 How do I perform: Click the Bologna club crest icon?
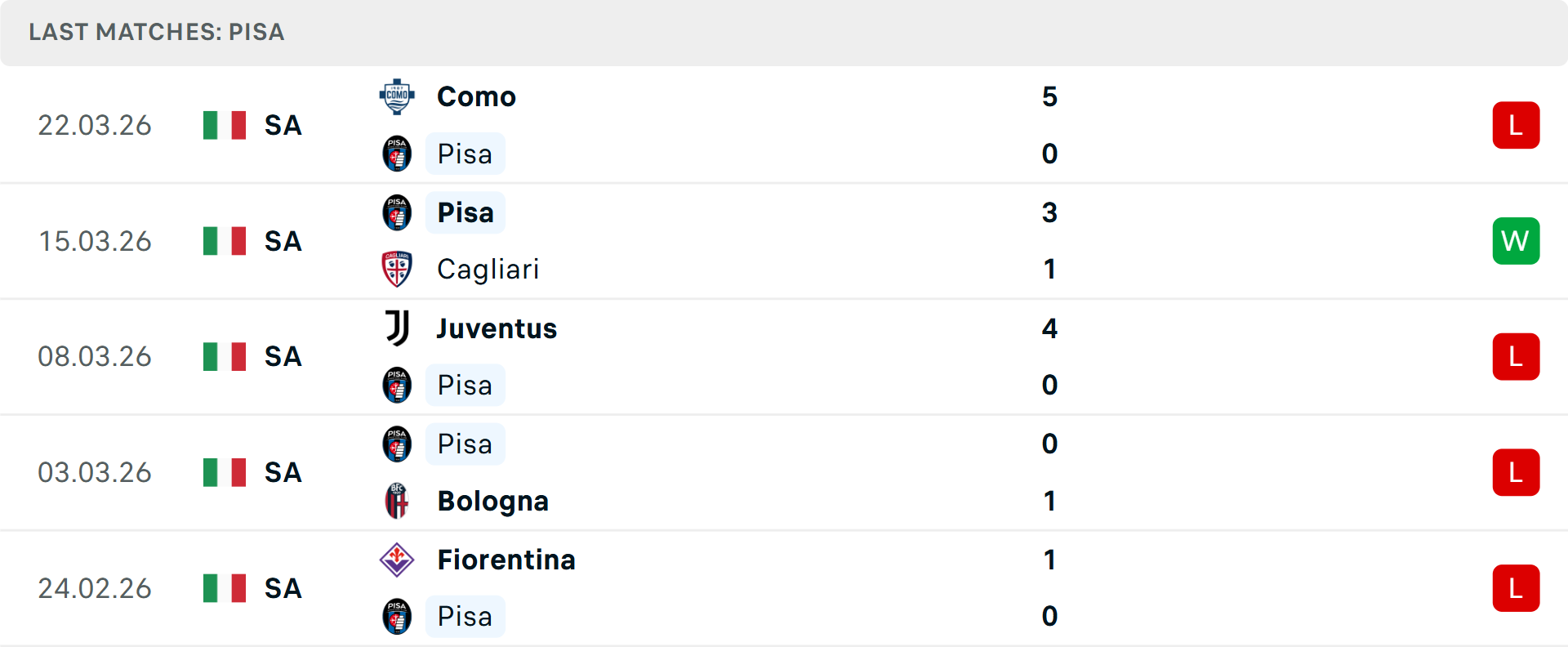[397, 501]
